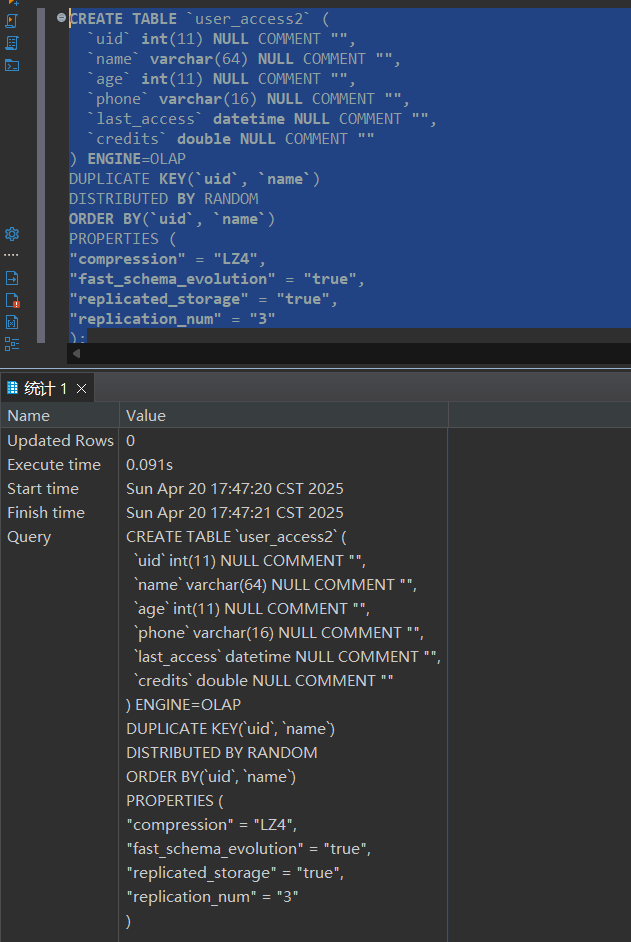
Task: Click the value Sun Apr 20 17:47:21 CST 2025
Action: (x=234, y=512)
